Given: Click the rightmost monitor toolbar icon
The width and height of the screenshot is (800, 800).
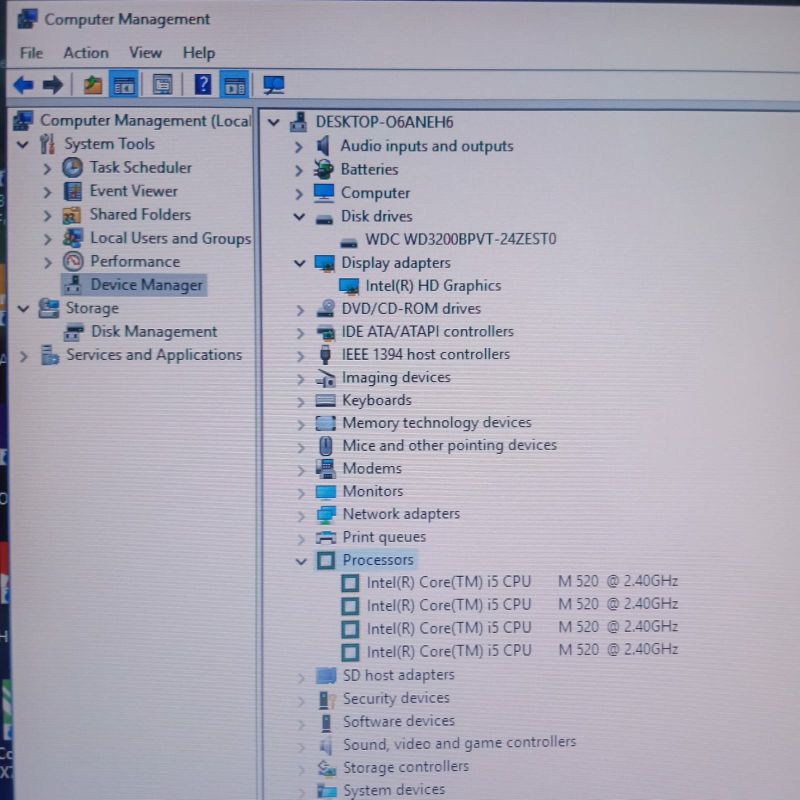Looking at the screenshot, I should [274, 84].
